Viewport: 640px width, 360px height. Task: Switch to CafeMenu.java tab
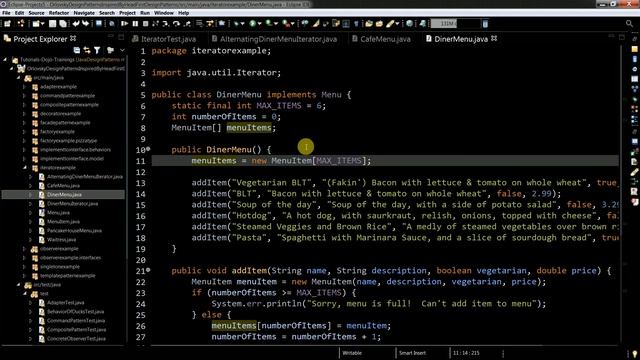click(381, 39)
